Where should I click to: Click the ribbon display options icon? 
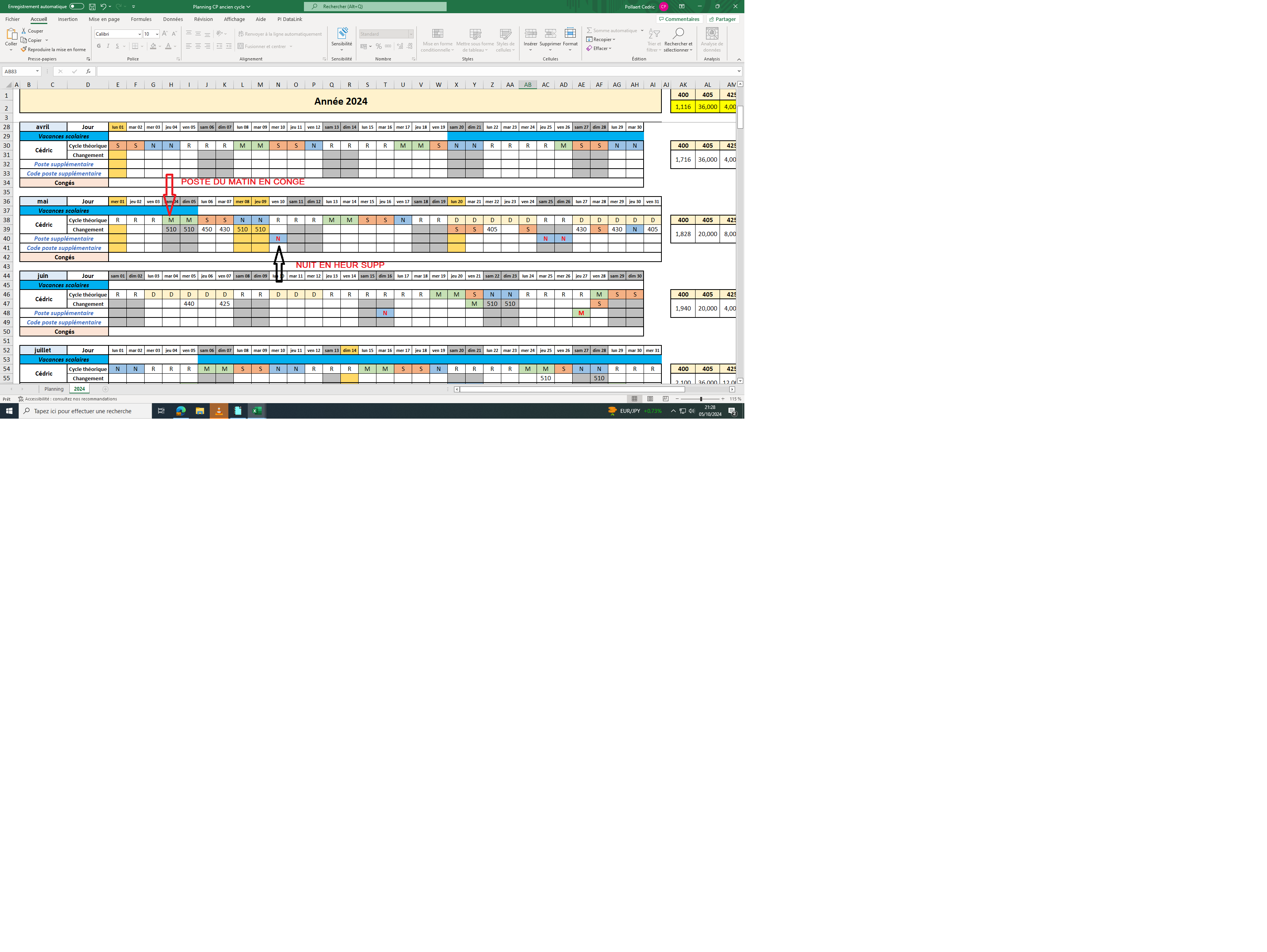[x=682, y=6]
